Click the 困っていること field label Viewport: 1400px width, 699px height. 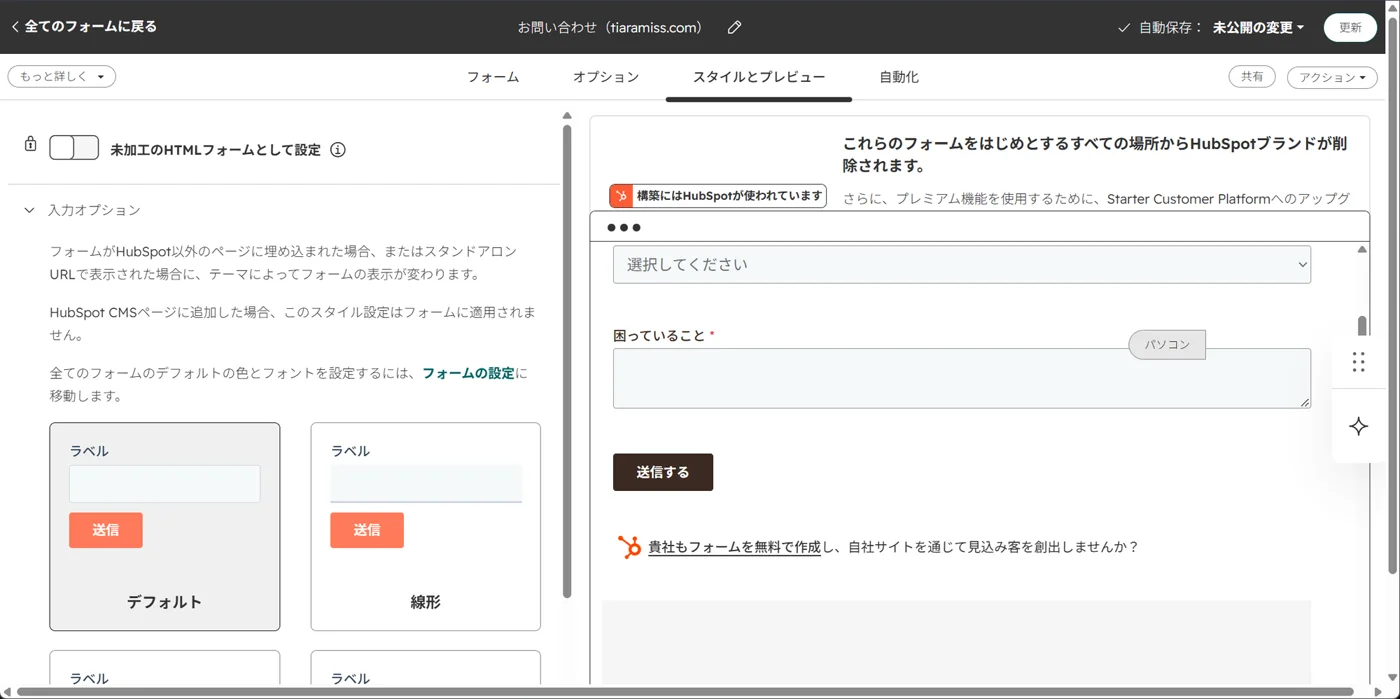(x=659, y=336)
